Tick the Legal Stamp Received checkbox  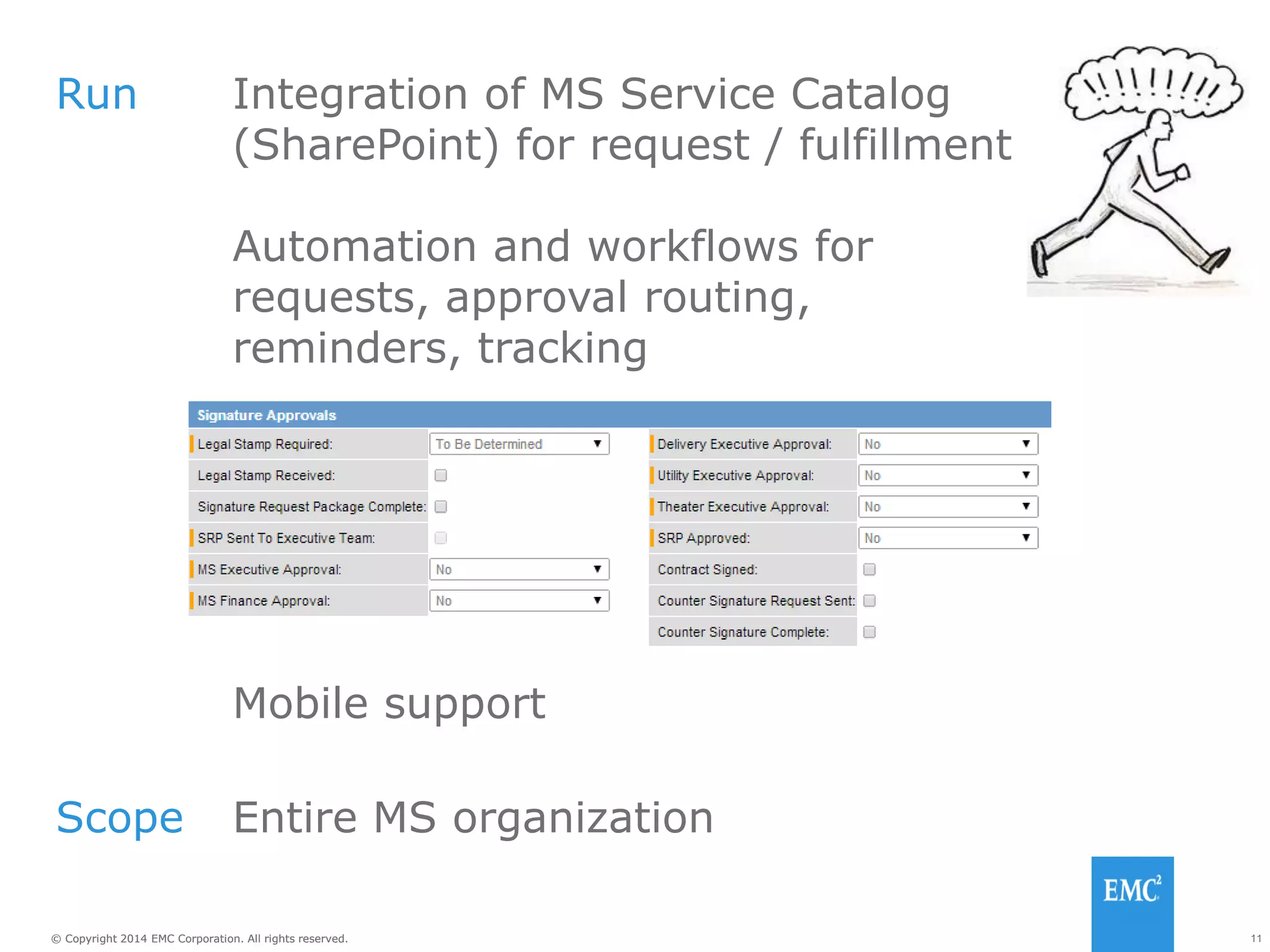pos(441,475)
